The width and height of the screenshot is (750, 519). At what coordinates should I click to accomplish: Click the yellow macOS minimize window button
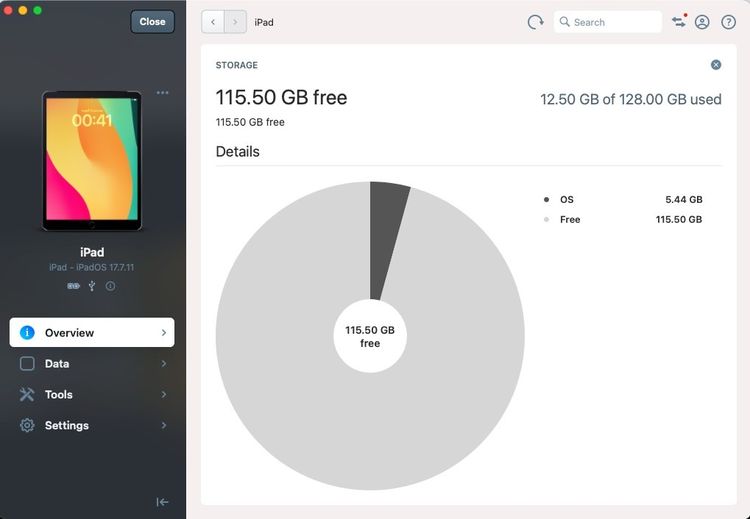point(23,10)
